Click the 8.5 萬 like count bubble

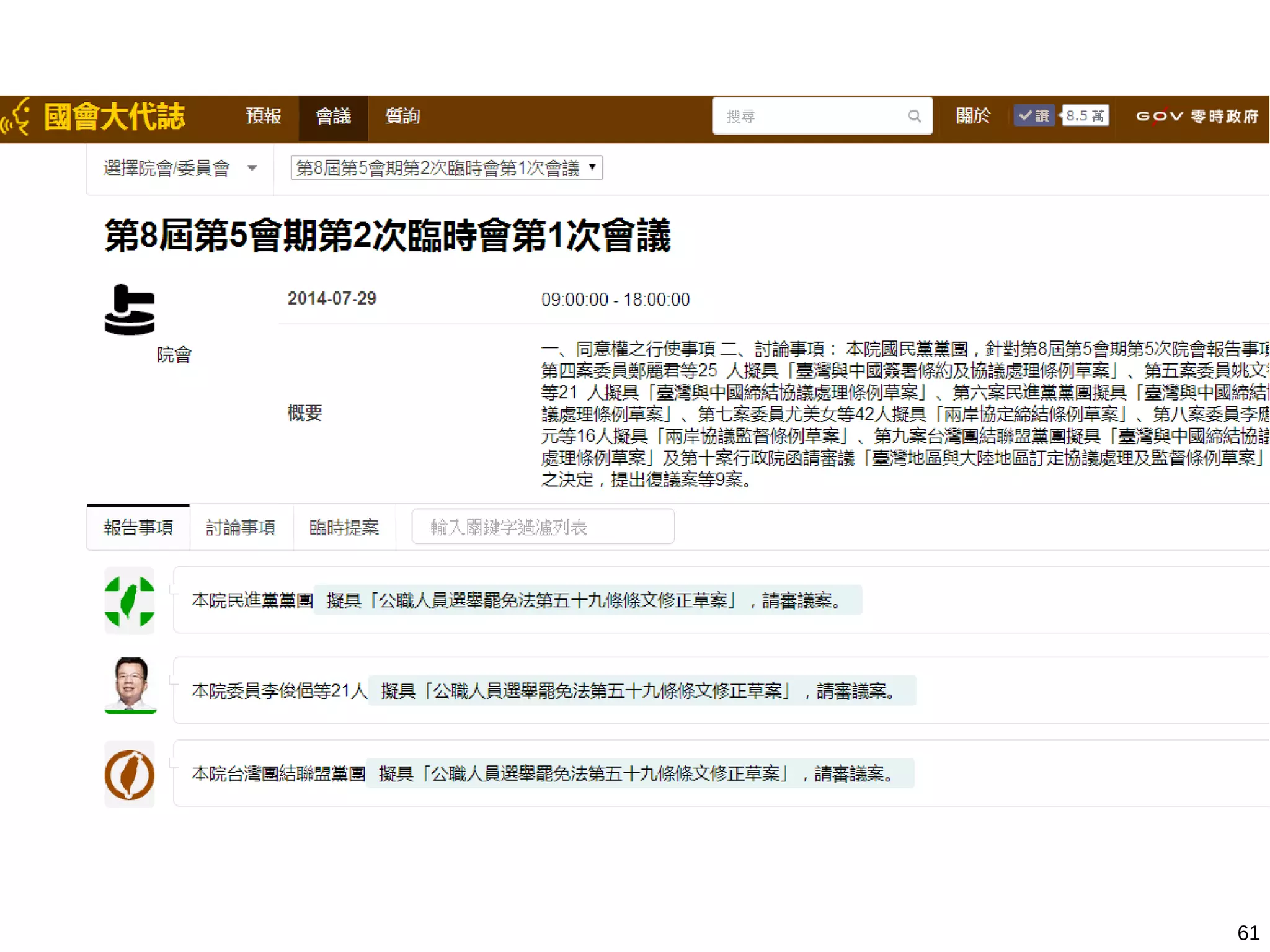tap(1085, 116)
